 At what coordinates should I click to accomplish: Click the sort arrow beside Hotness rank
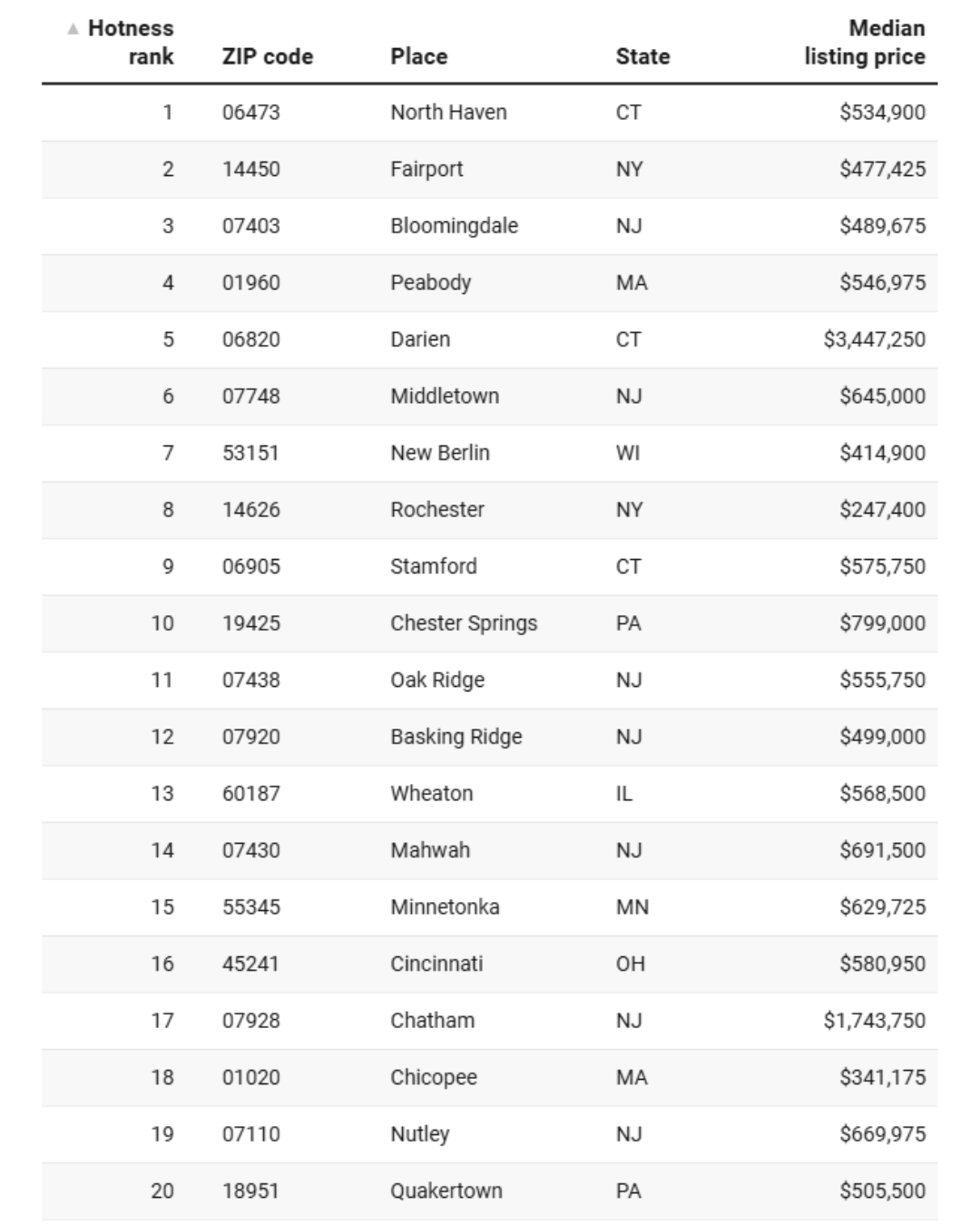[x=73, y=29]
